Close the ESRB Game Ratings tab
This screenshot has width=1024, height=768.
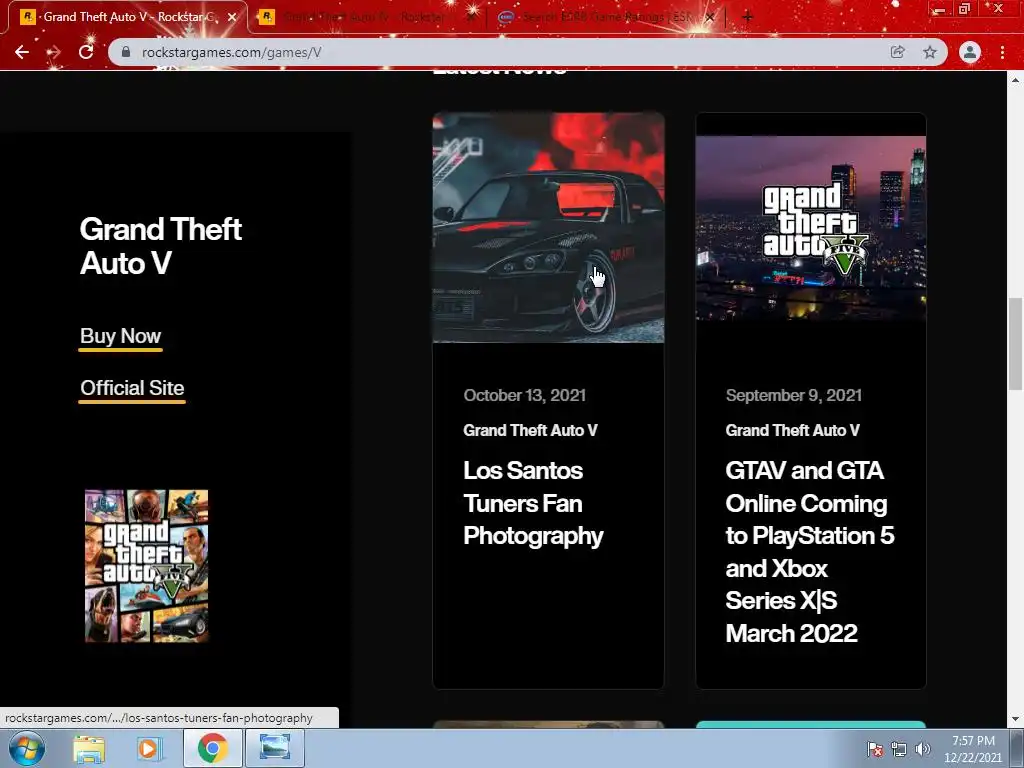click(710, 17)
